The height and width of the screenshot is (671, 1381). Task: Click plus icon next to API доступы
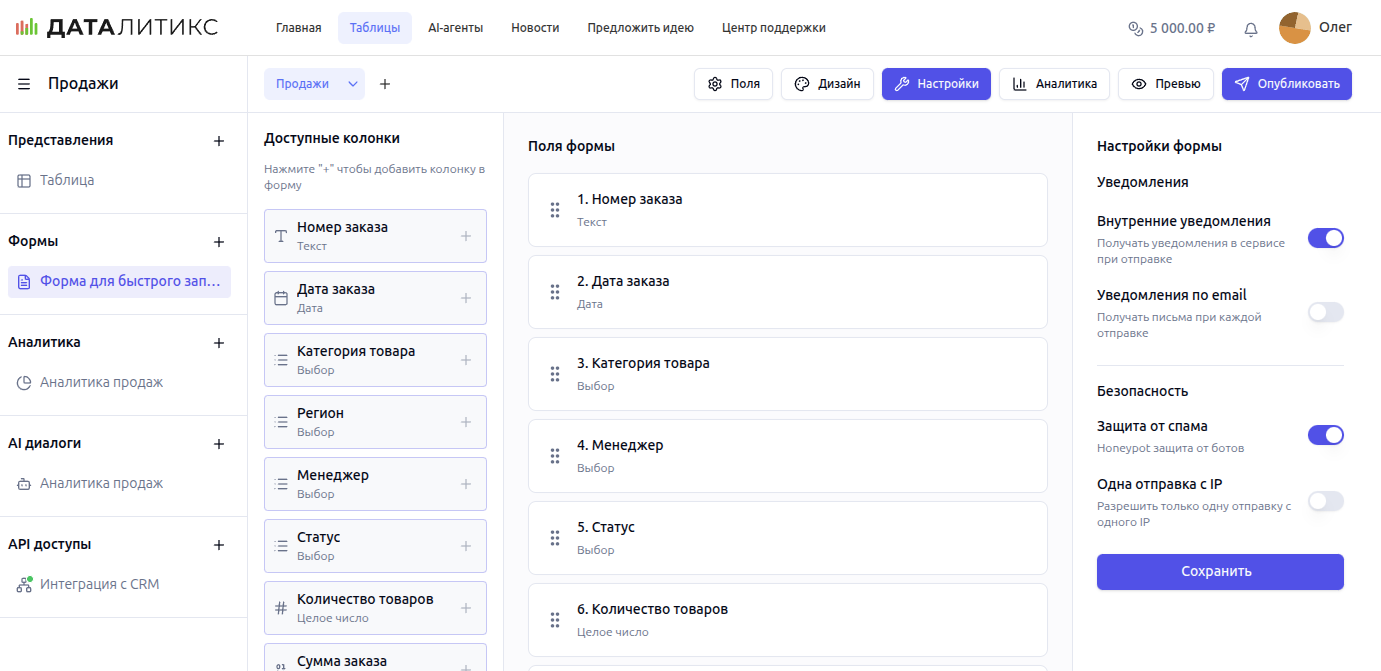point(219,545)
